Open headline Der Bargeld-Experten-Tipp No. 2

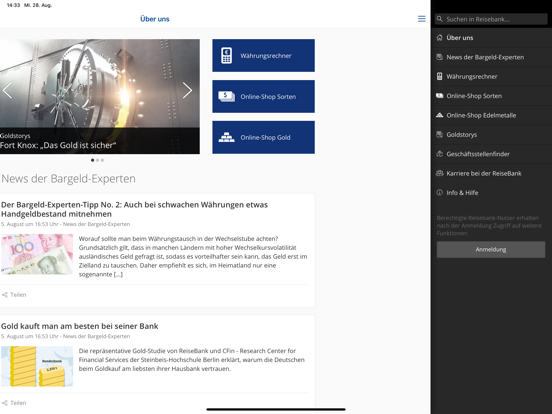(134, 209)
